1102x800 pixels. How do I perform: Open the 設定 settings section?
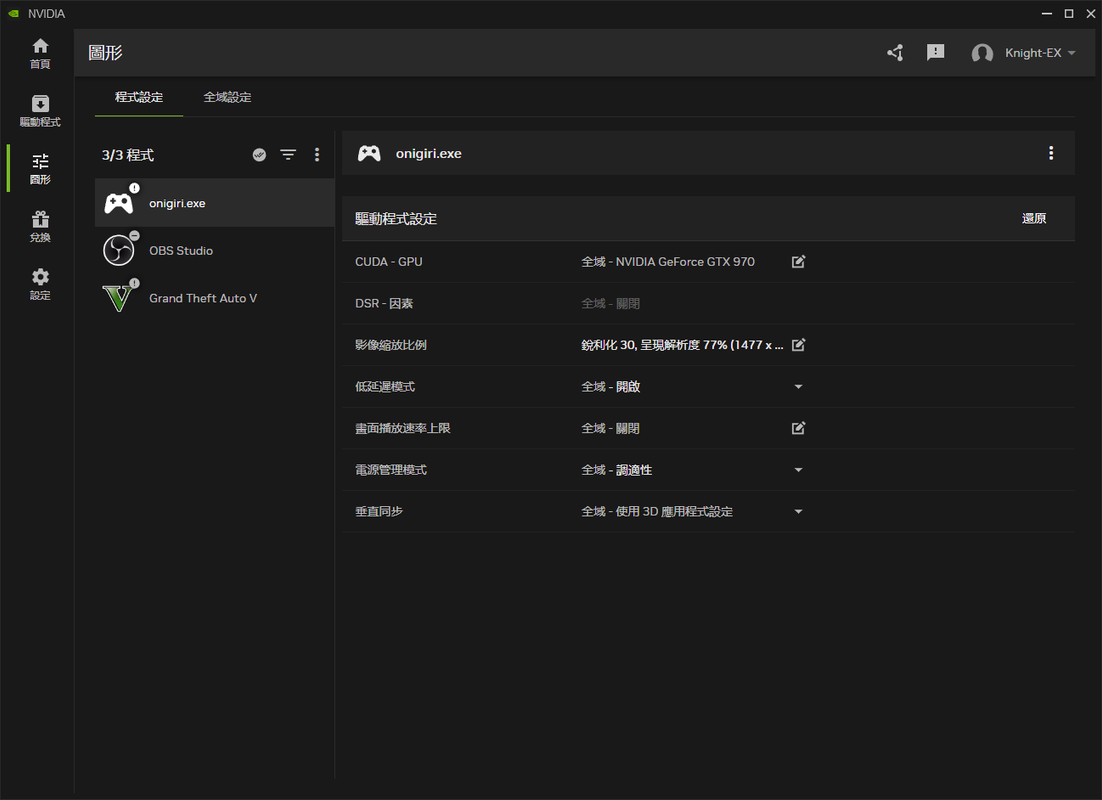coord(40,284)
